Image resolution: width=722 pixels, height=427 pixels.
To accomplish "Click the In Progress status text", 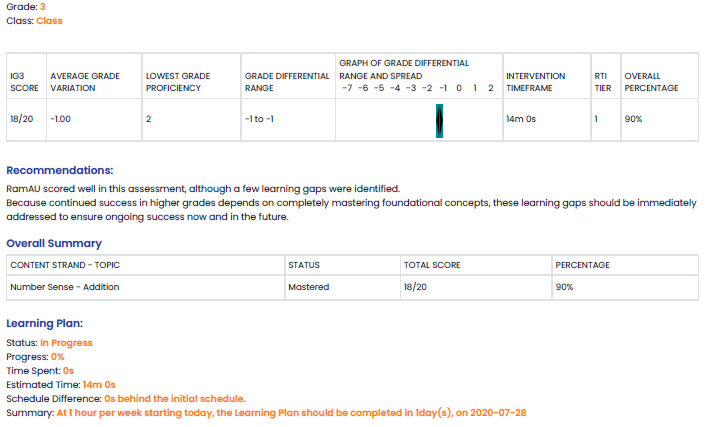I will pos(66,343).
